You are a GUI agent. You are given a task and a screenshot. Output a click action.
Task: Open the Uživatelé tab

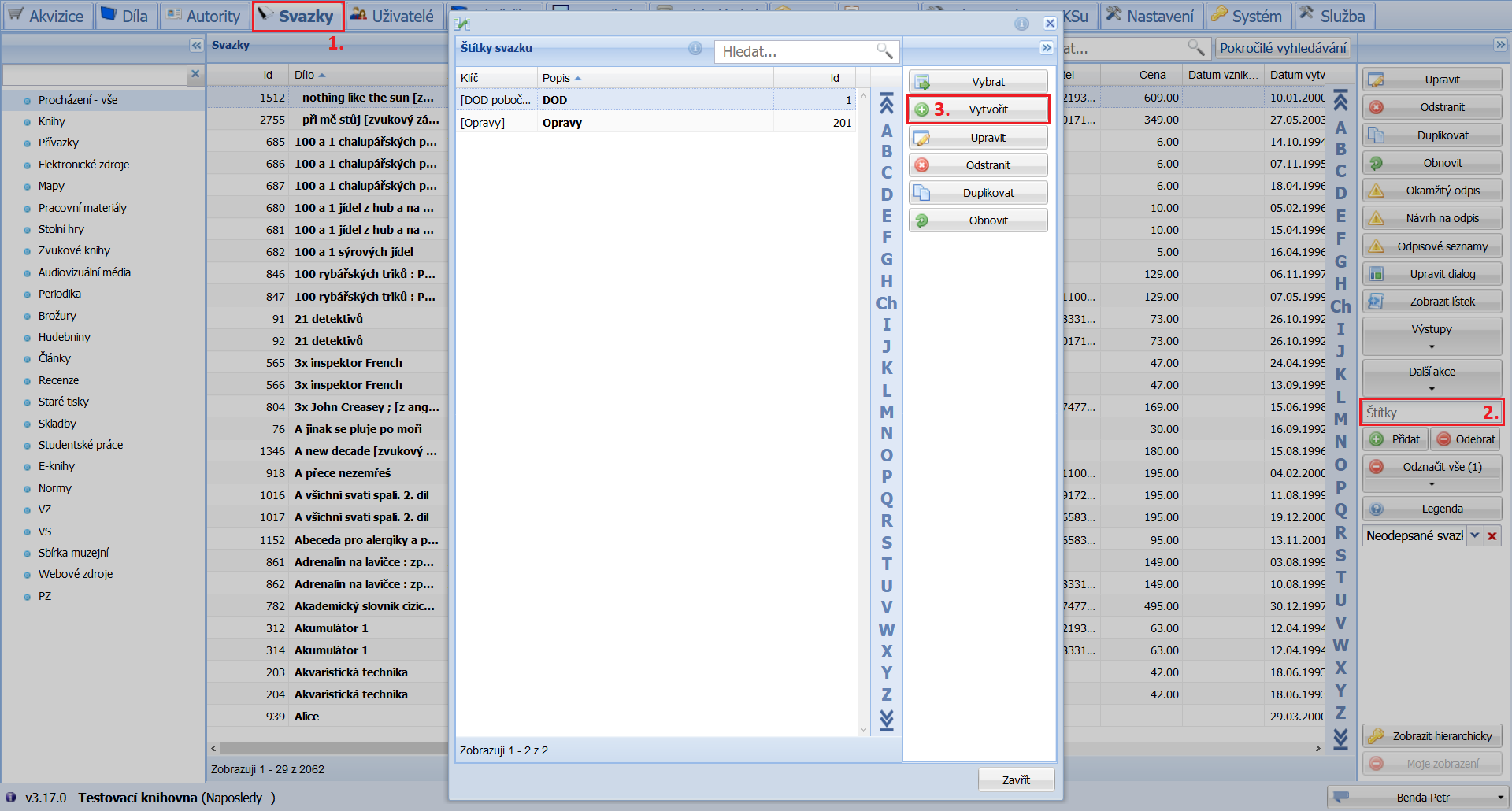[392, 16]
